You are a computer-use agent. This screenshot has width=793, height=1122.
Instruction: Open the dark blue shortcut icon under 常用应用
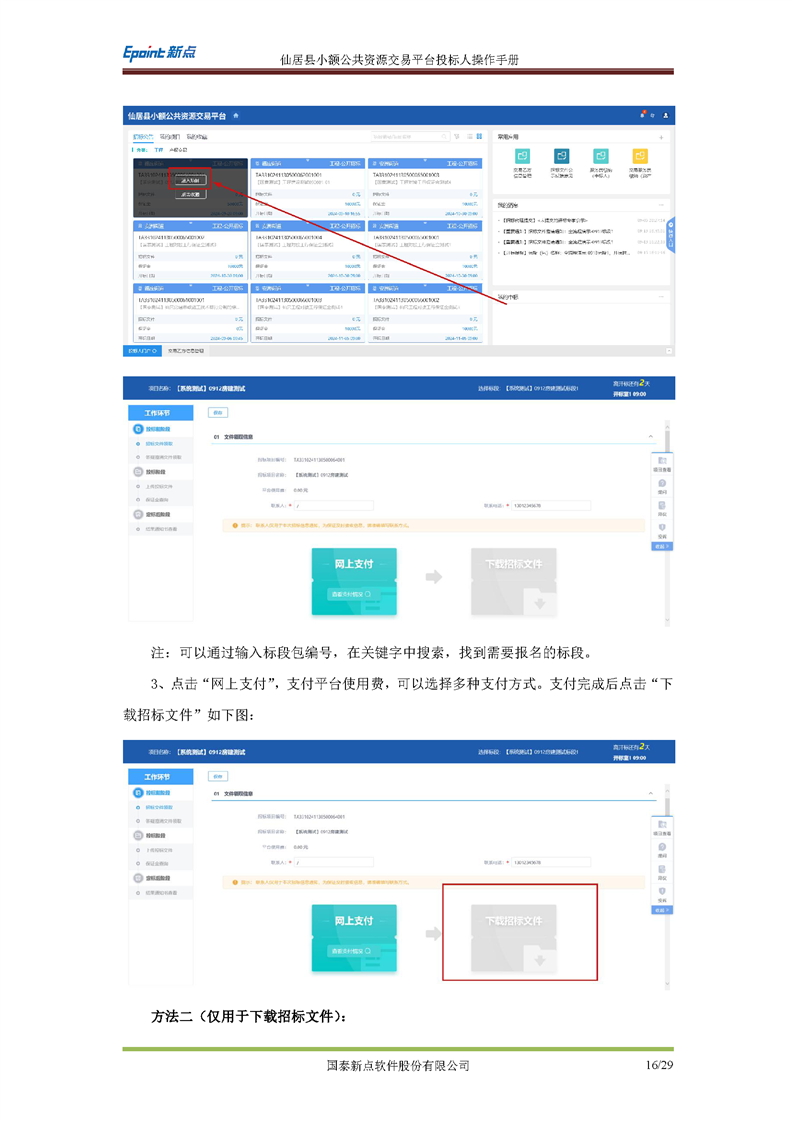(x=562, y=156)
